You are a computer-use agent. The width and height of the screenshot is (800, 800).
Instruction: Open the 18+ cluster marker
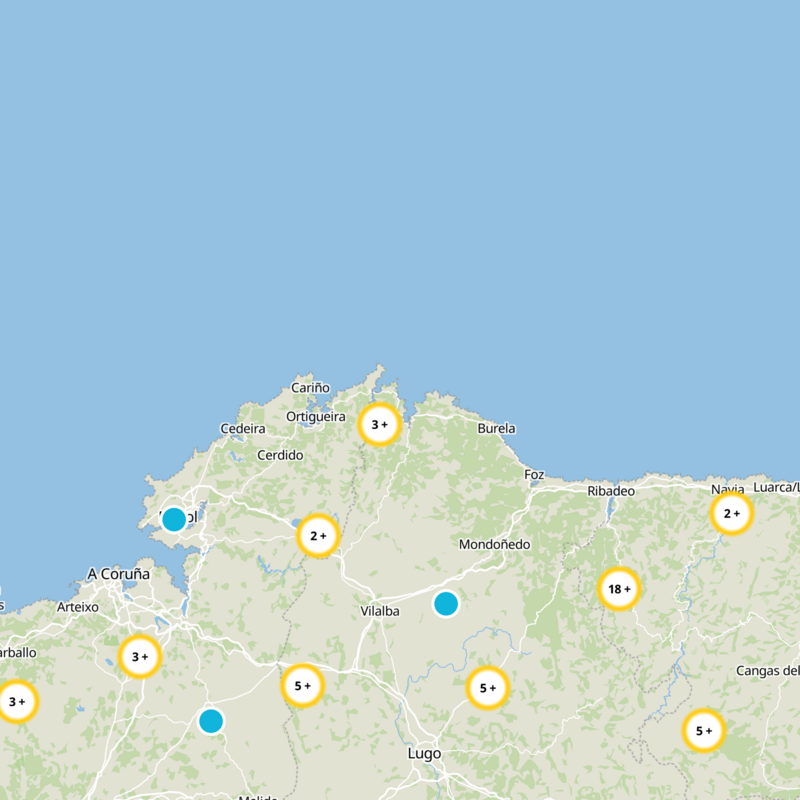coord(619,589)
